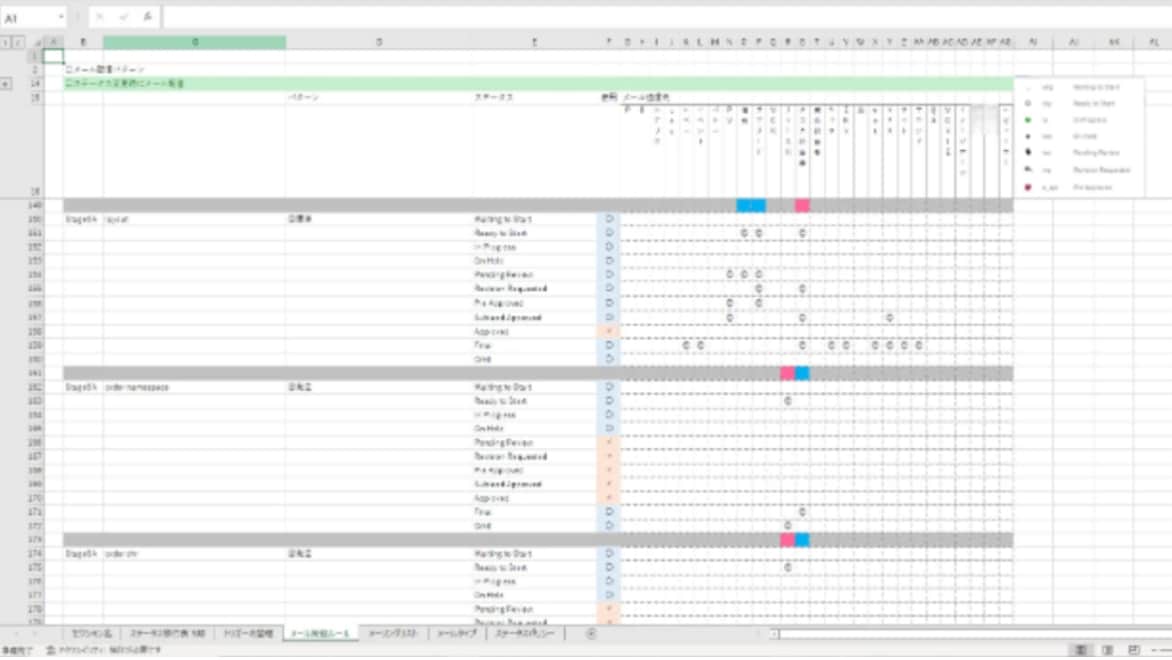Switch to Page Break Preview icon
1172x660 pixels.
click(1133, 650)
